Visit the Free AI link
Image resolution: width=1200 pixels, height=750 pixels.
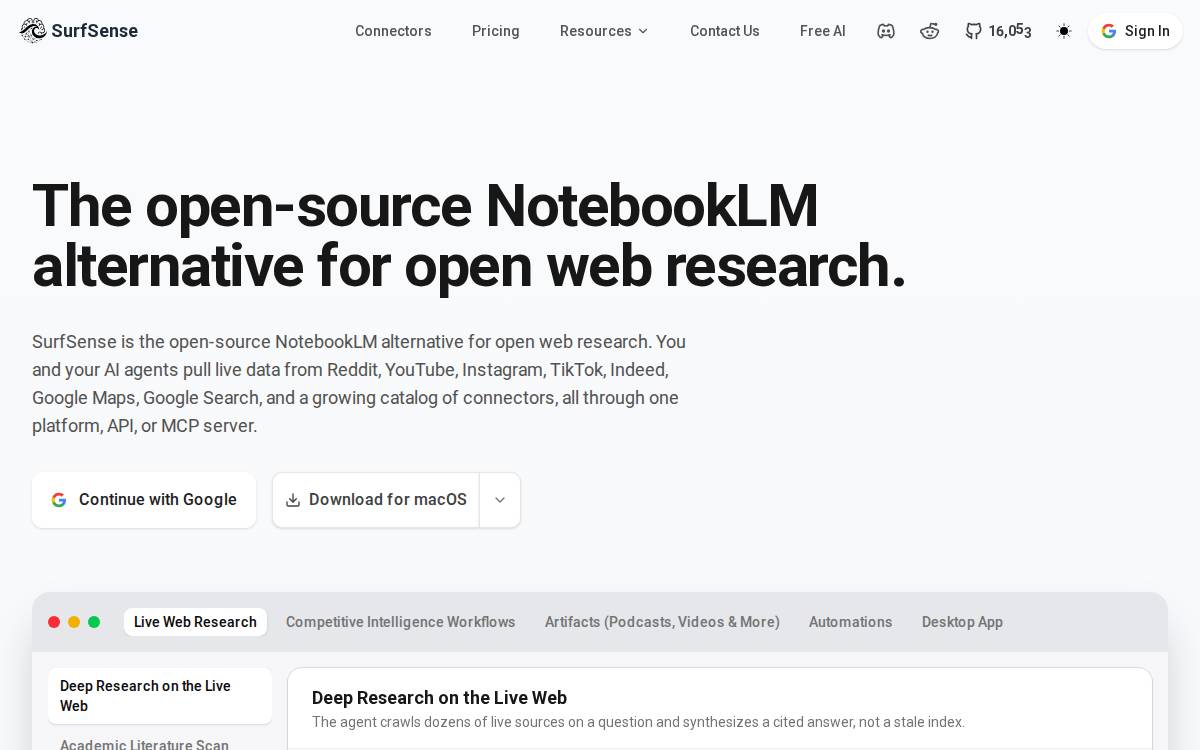(x=823, y=31)
